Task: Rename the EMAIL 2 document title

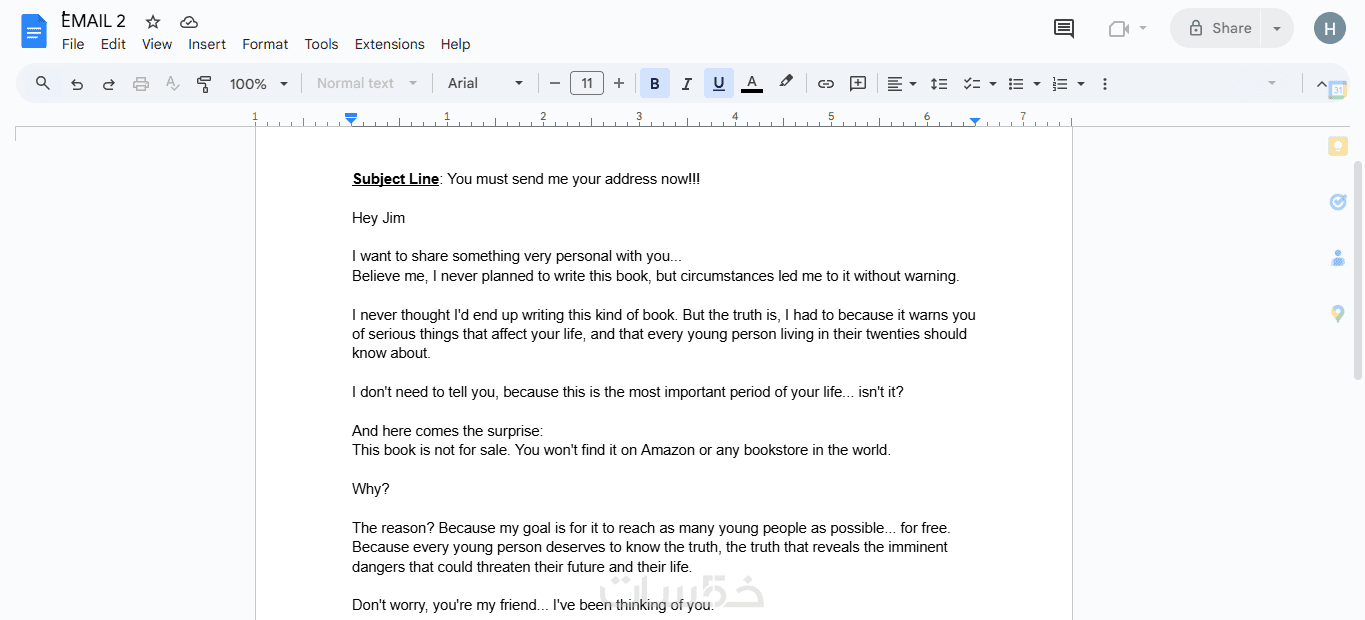Action: [94, 21]
